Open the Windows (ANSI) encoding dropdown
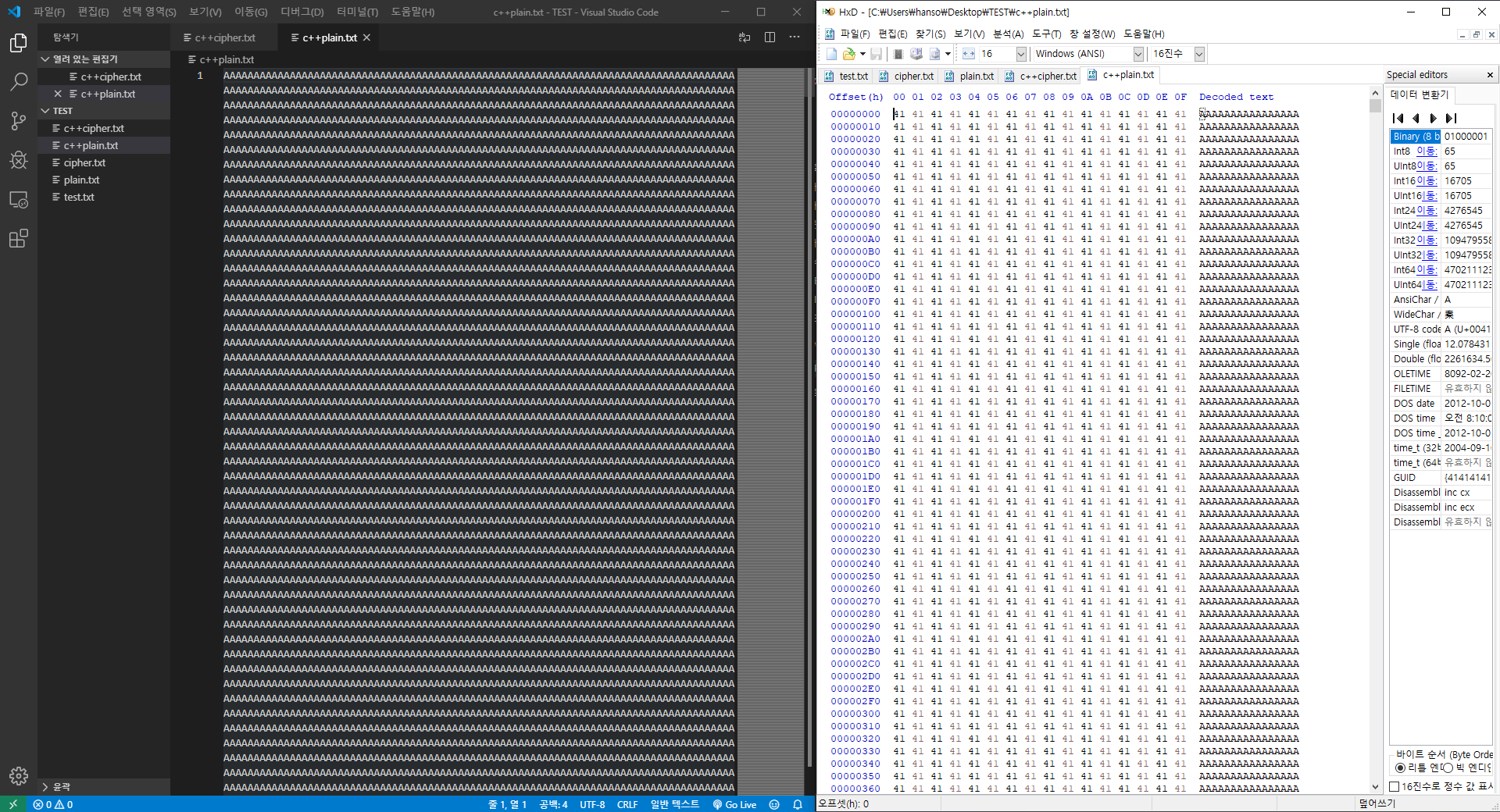 [x=1137, y=54]
